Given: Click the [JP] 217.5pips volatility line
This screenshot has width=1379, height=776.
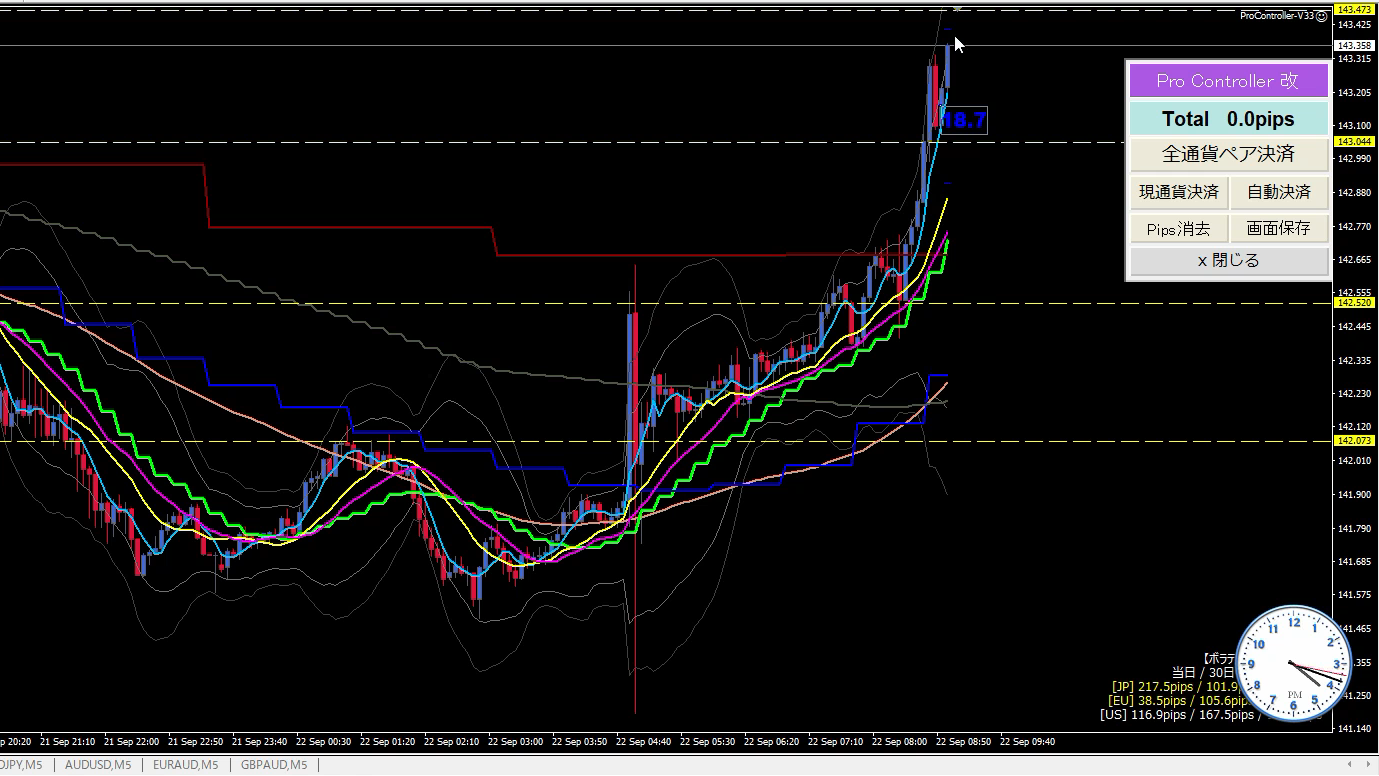Looking at the screenshot, I should (1175, 687).
